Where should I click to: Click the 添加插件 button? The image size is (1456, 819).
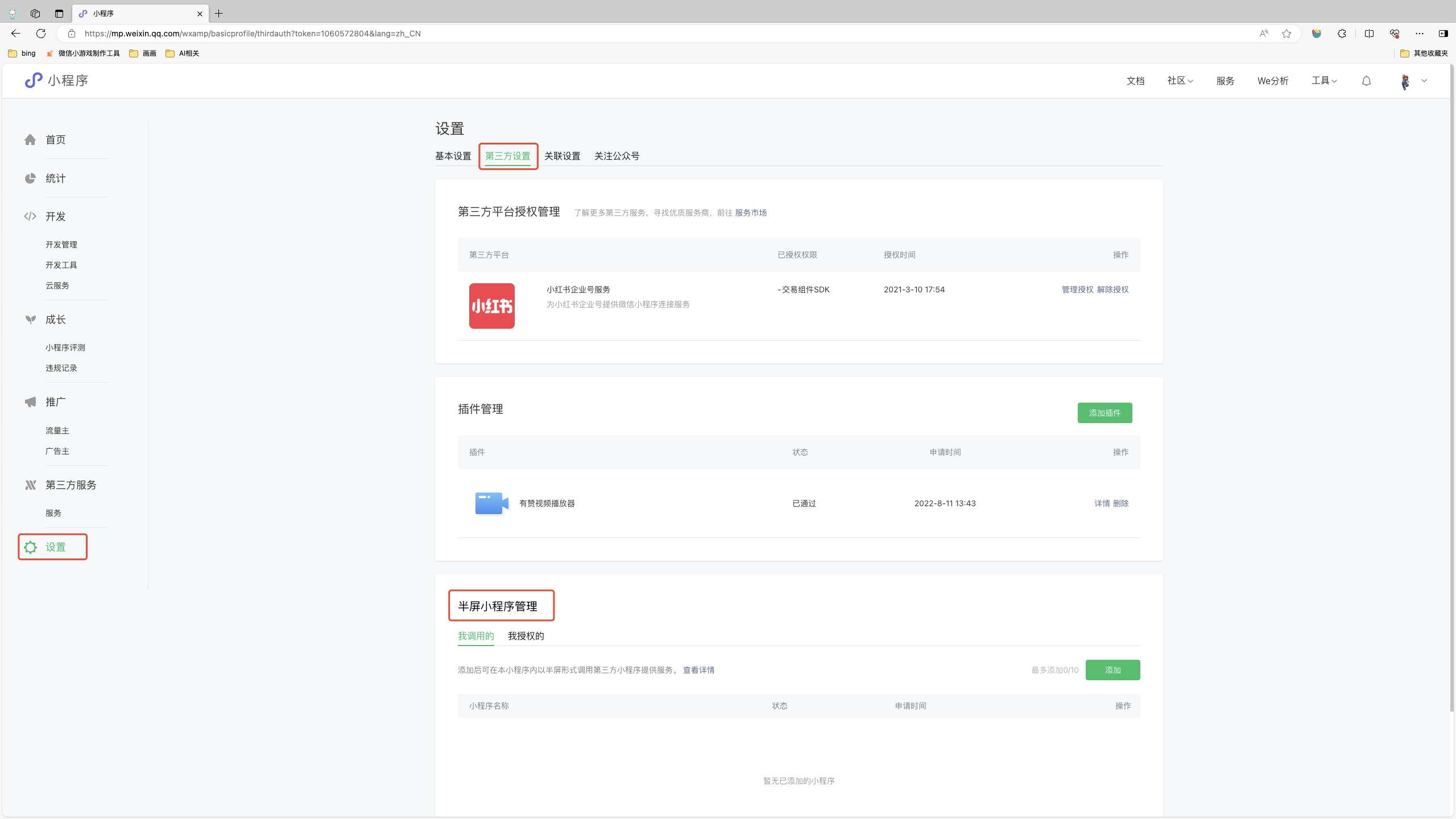click(1105, 413)
